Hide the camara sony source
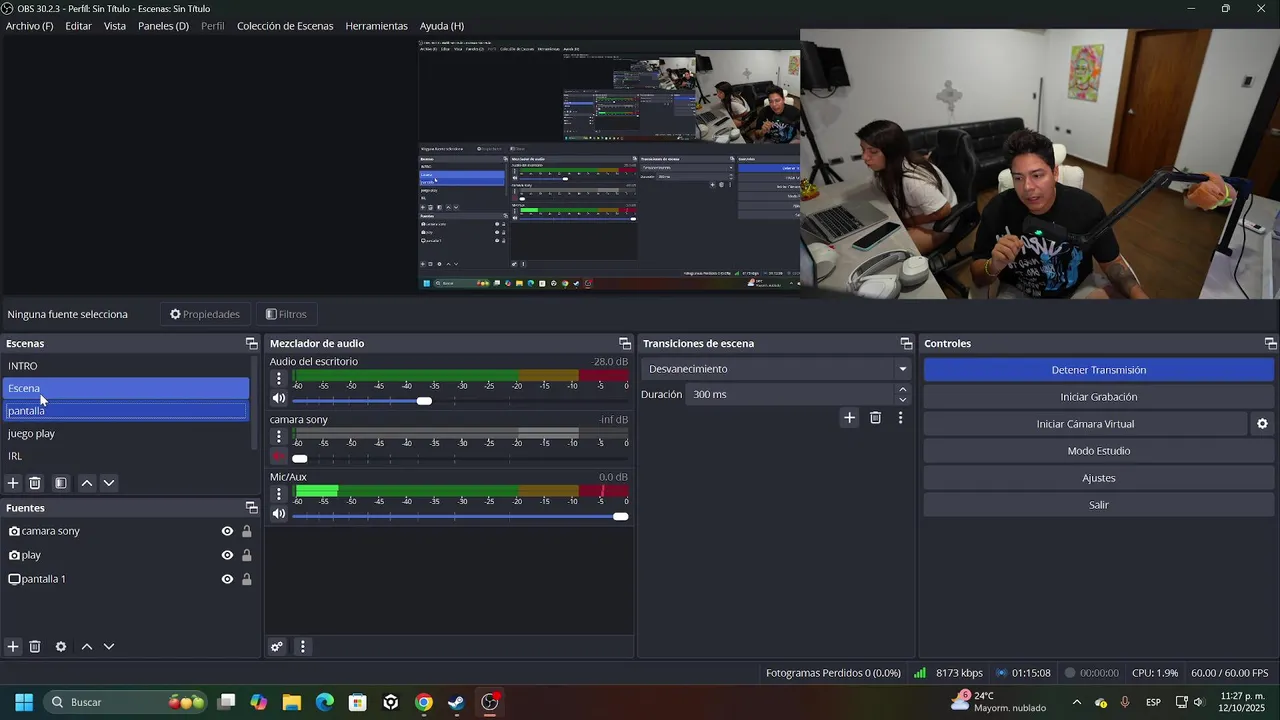 click(227, 531)
